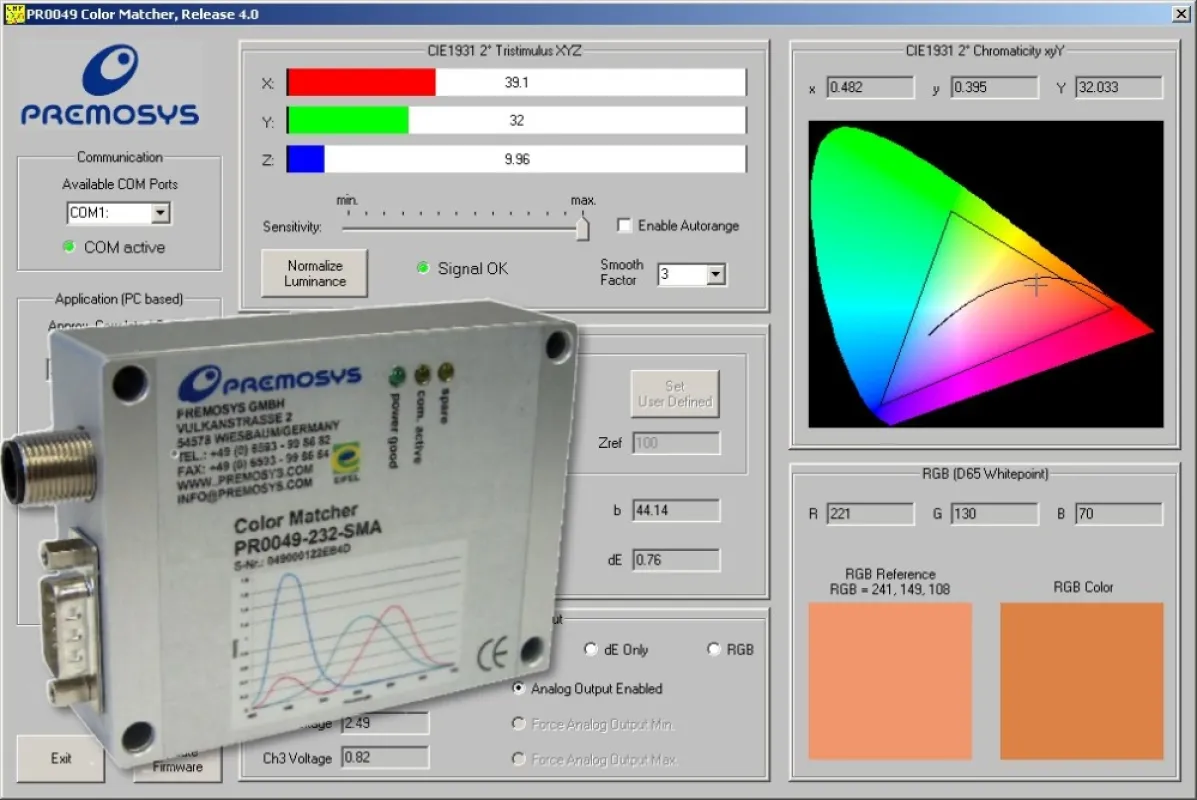This screenshot has width=1197, height=800.
Task: Click the Set User Defined button
Action: pyautogui.click(x=675, y=394)
